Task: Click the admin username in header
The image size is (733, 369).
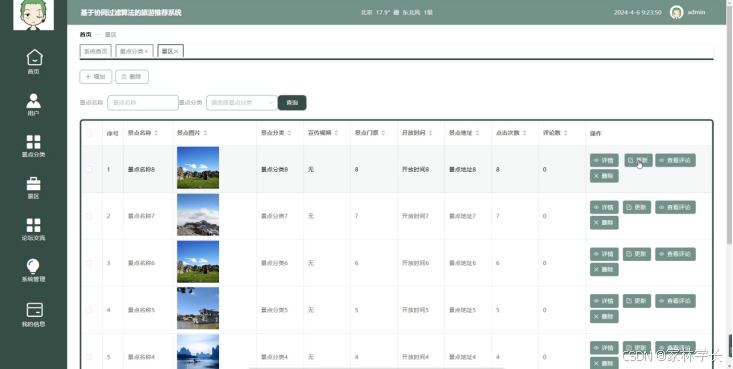Action: pyautogui.click(x=696, y=12)
